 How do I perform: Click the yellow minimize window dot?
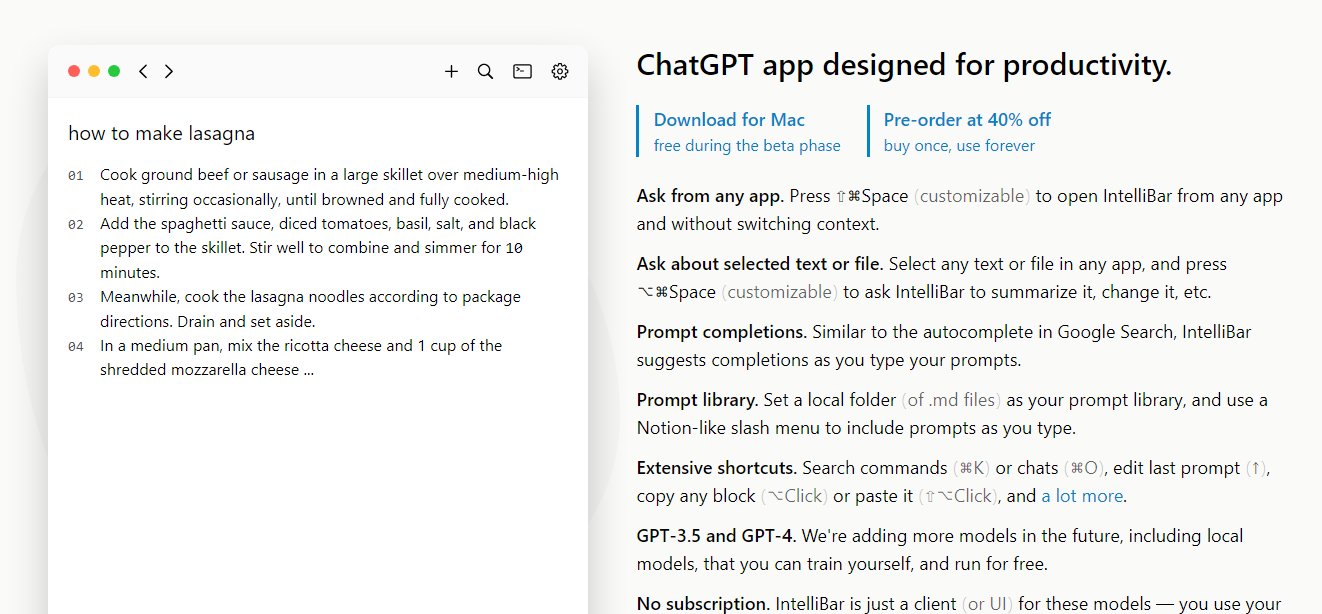(x=94, y=71)
